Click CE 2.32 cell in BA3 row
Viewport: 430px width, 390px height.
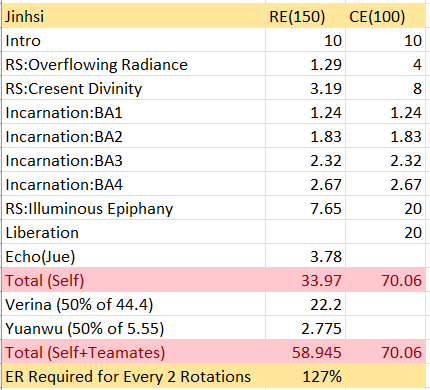tap(386, 160)
